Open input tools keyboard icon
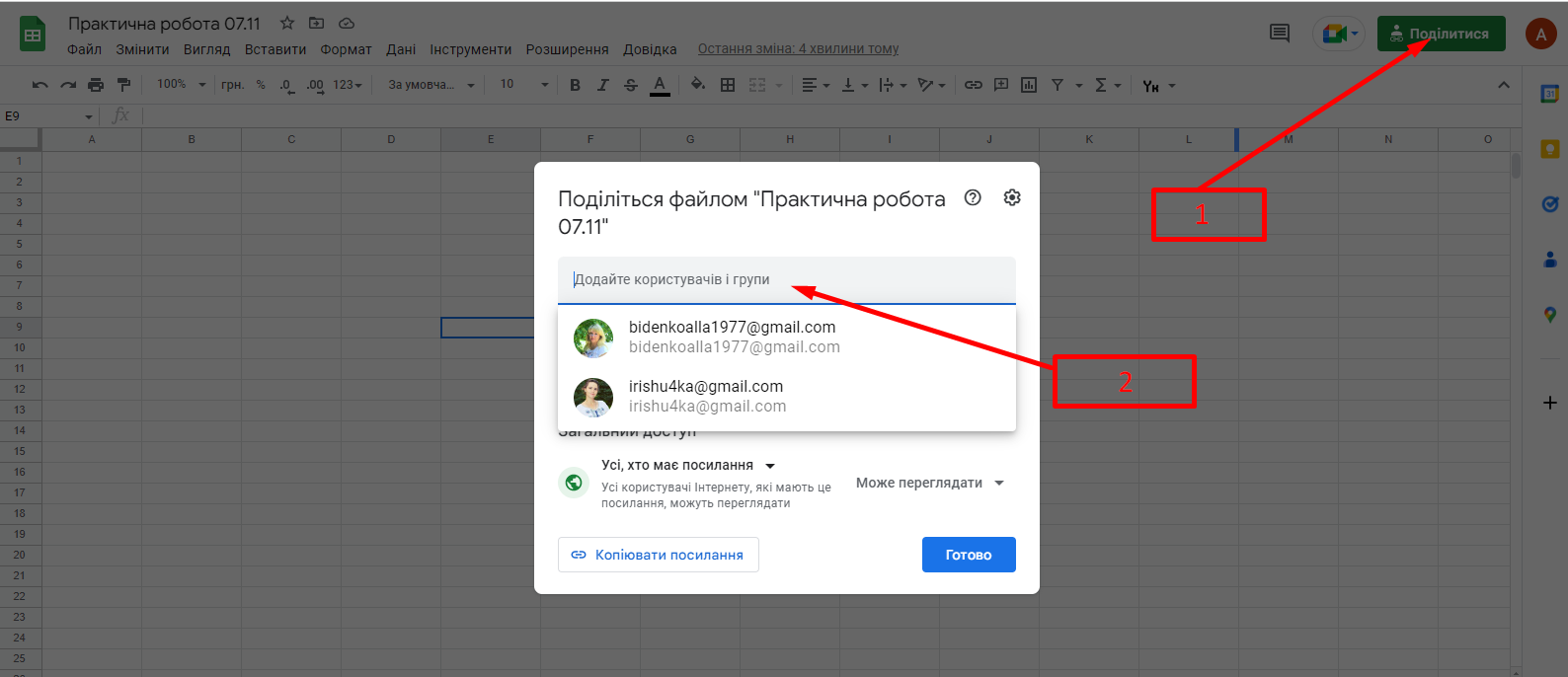 1150,86
